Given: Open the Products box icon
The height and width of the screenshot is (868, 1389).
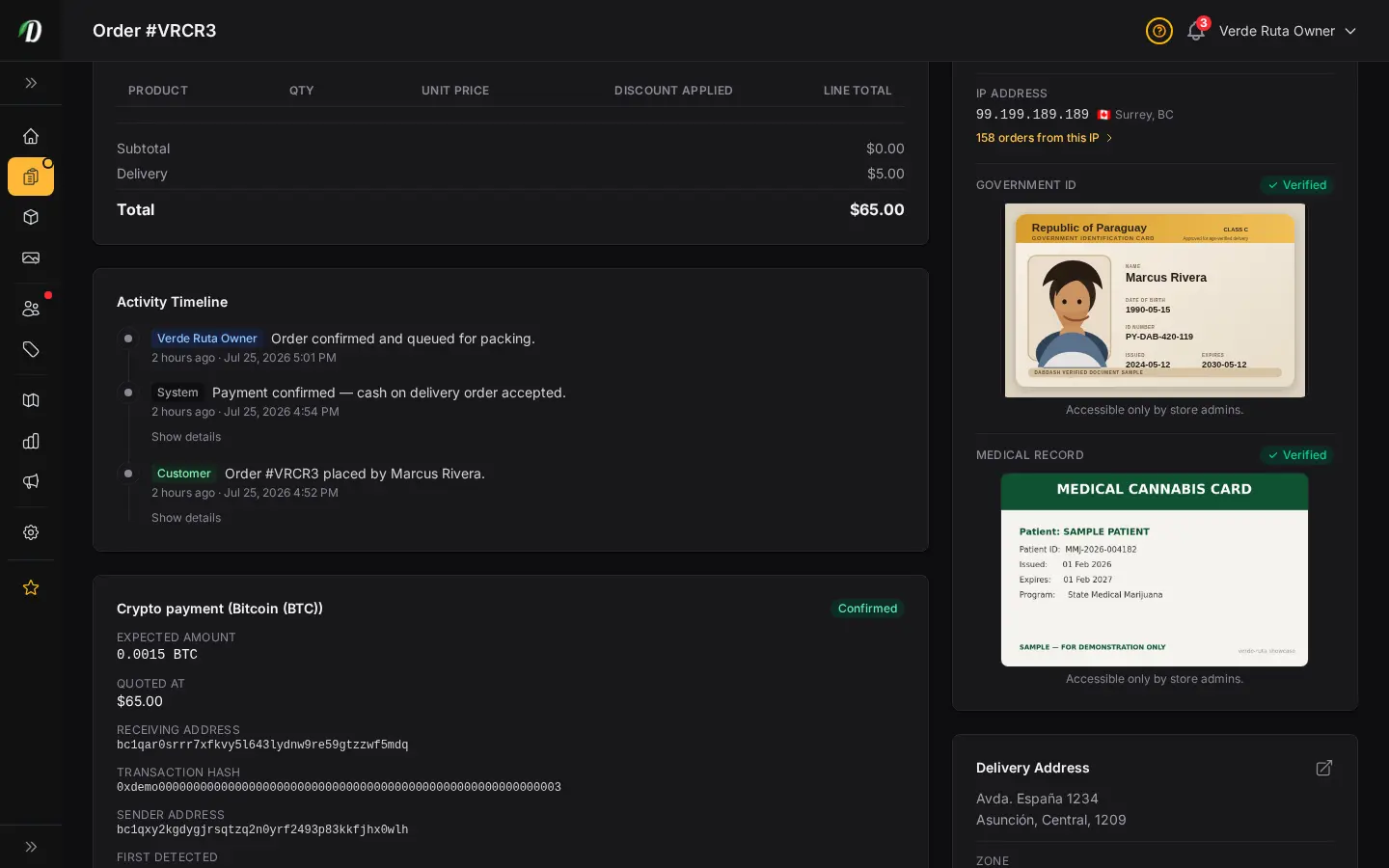Looking at the screenshot, I should 31,217.
